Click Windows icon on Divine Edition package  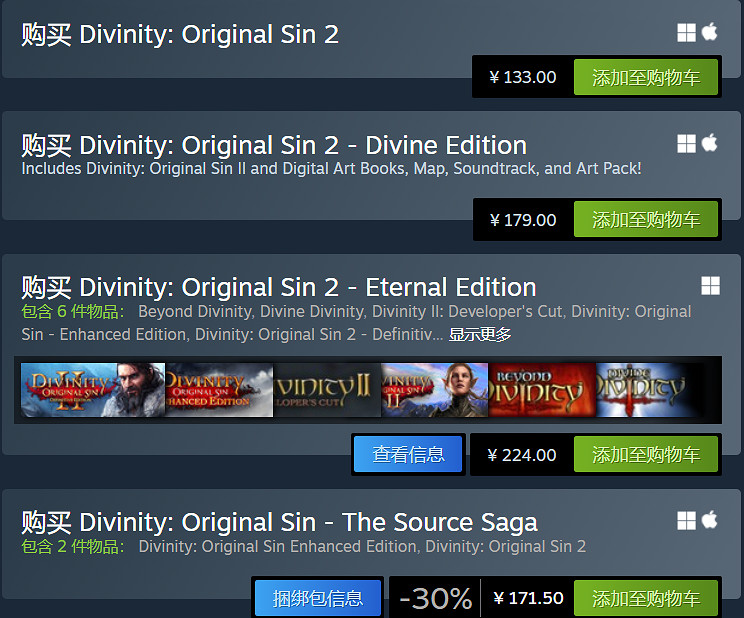click(686, 144)
